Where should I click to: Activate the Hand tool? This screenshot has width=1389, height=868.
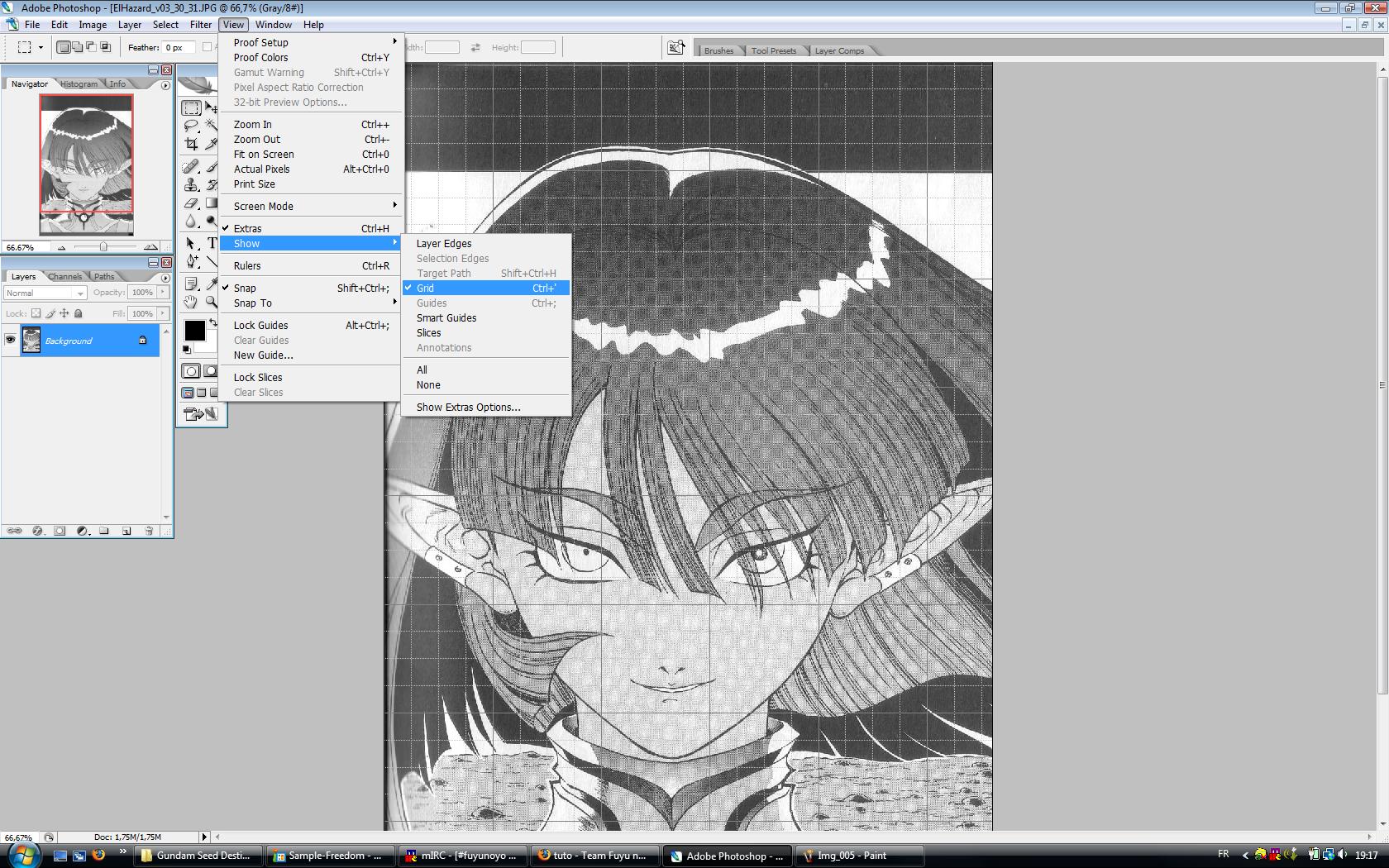[191, 303]
